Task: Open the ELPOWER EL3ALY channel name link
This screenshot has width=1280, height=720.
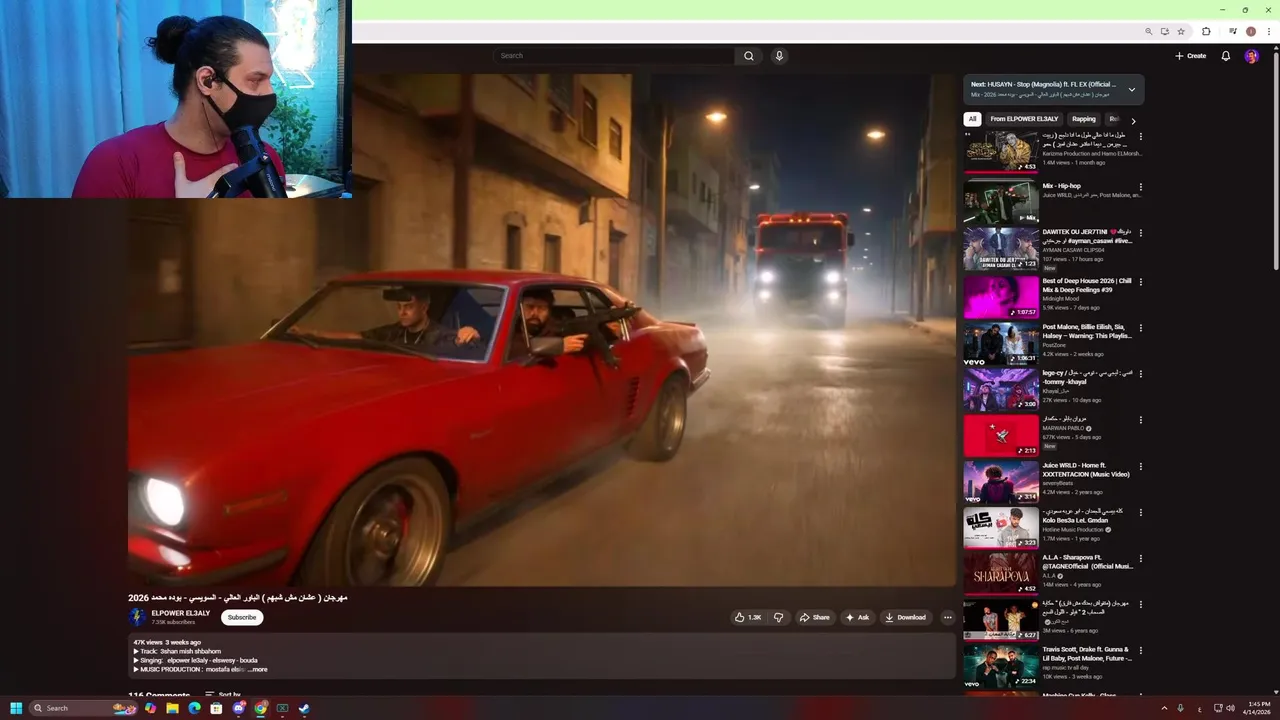Action: point(181,613)
